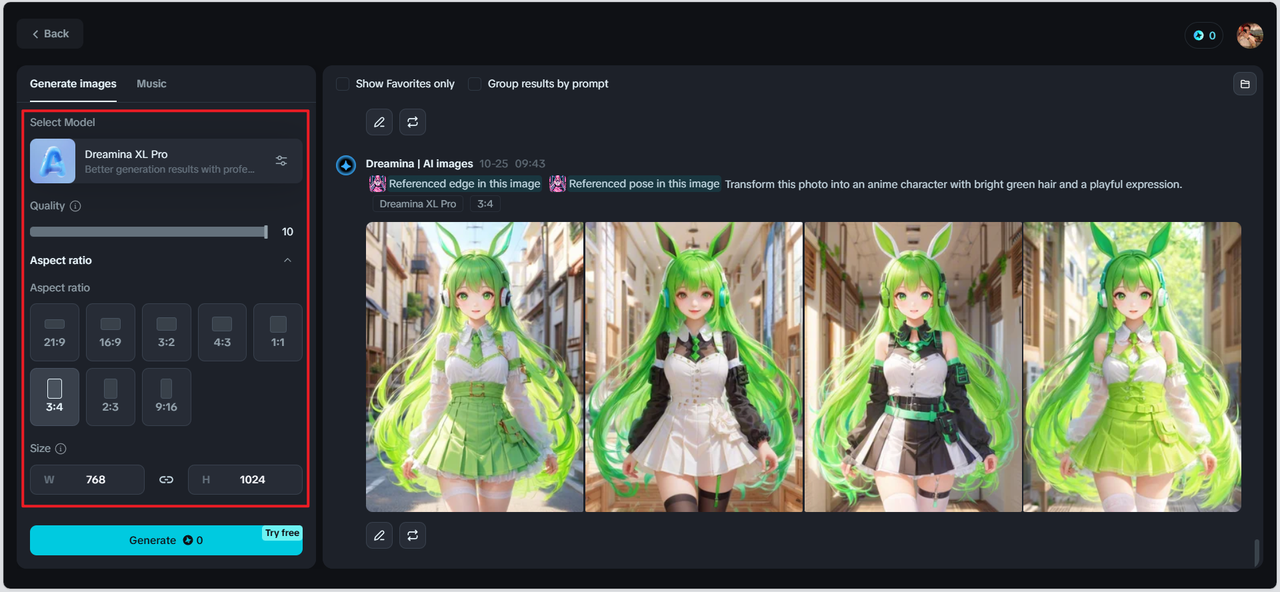Toggle the width-height link icon
1280x592 pixels.
coord(166,480)
